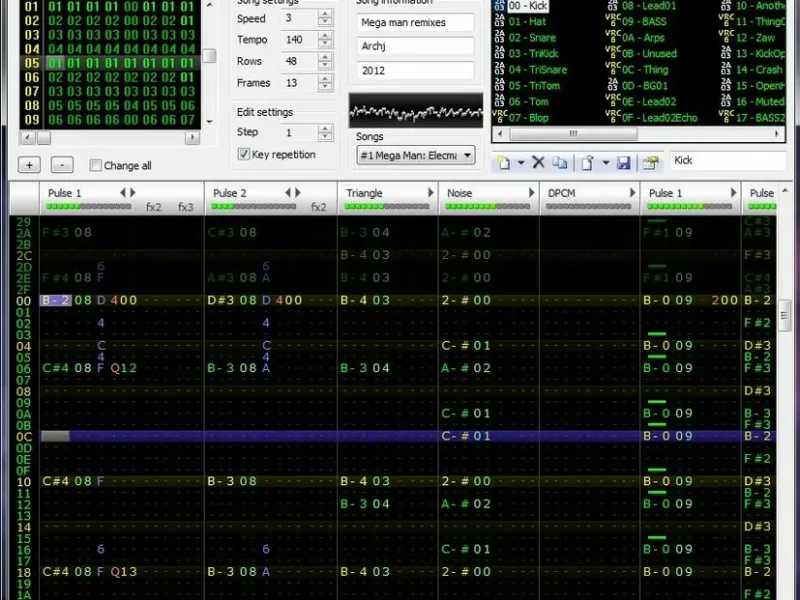Viewport: 800px width, 600px height.
Task: Expand Pulse 1 effect columns arrow
Action: pos(134,192)
